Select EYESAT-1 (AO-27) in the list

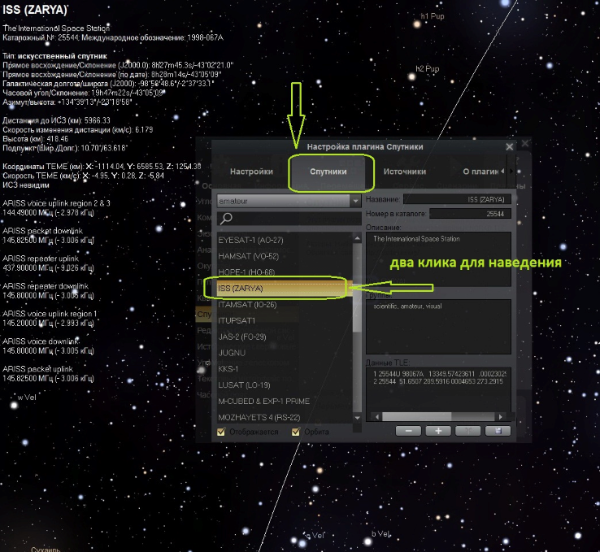(x=285, y=240)
